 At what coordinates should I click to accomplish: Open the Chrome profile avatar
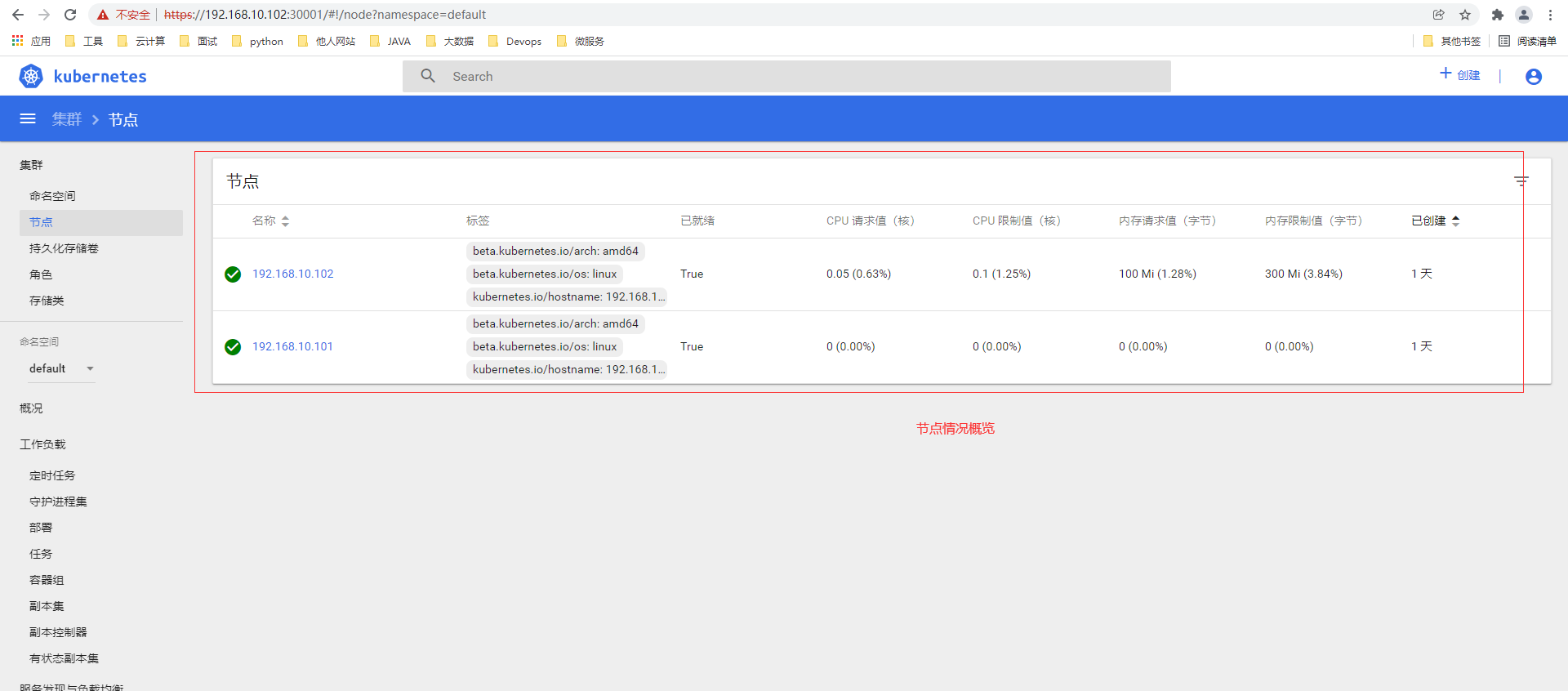[x=1524, y=15]
